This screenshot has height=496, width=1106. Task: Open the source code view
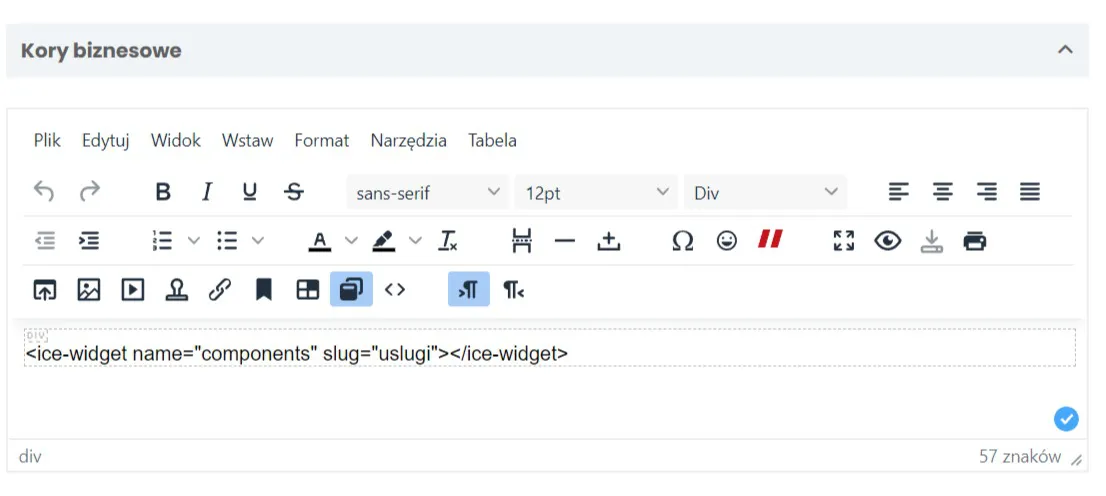[395, 289]
